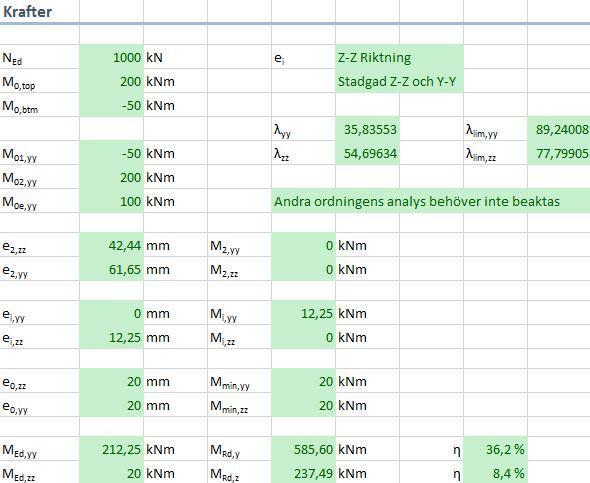Click the lambda zz value 54,69634
Viewport: 590px width, 483px height.
click(367, 153)
